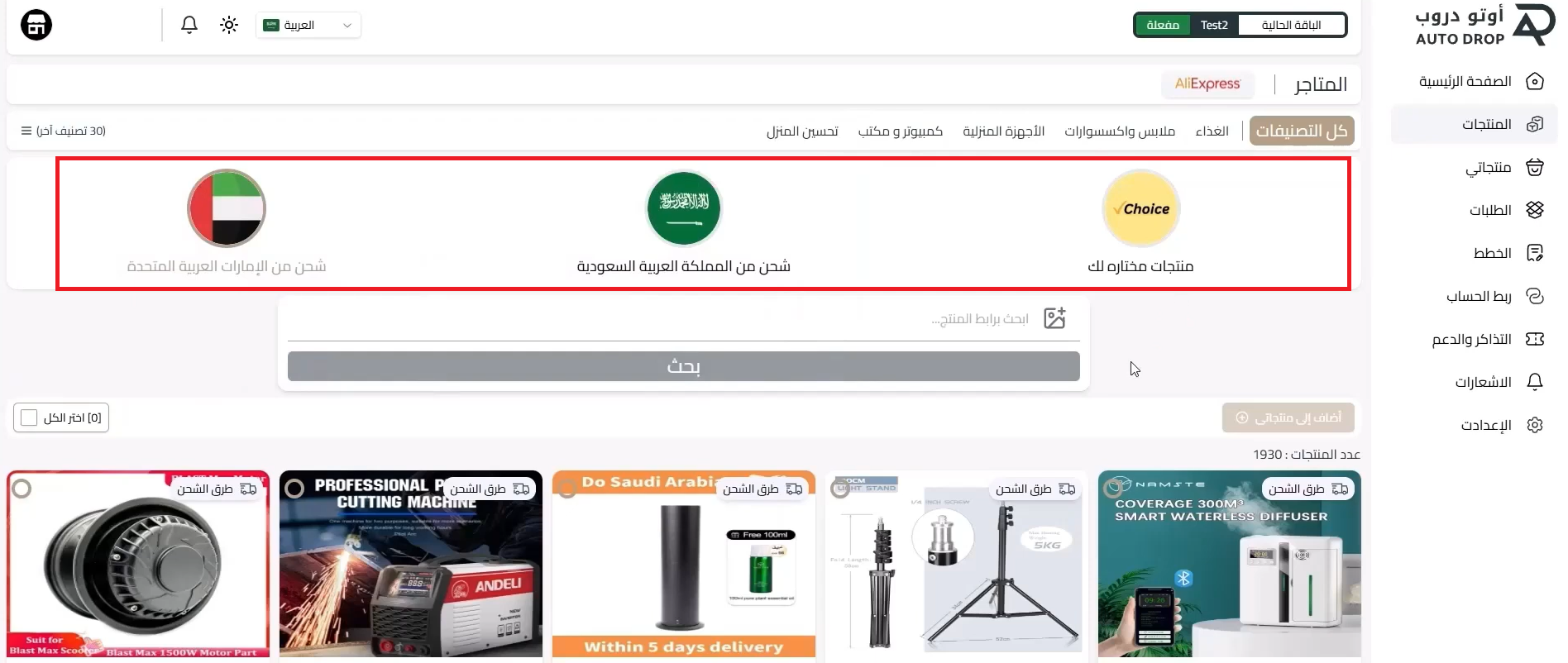Click the product link search field
The height and width of the screenshot is (663, 1568).
click(662, 318)
